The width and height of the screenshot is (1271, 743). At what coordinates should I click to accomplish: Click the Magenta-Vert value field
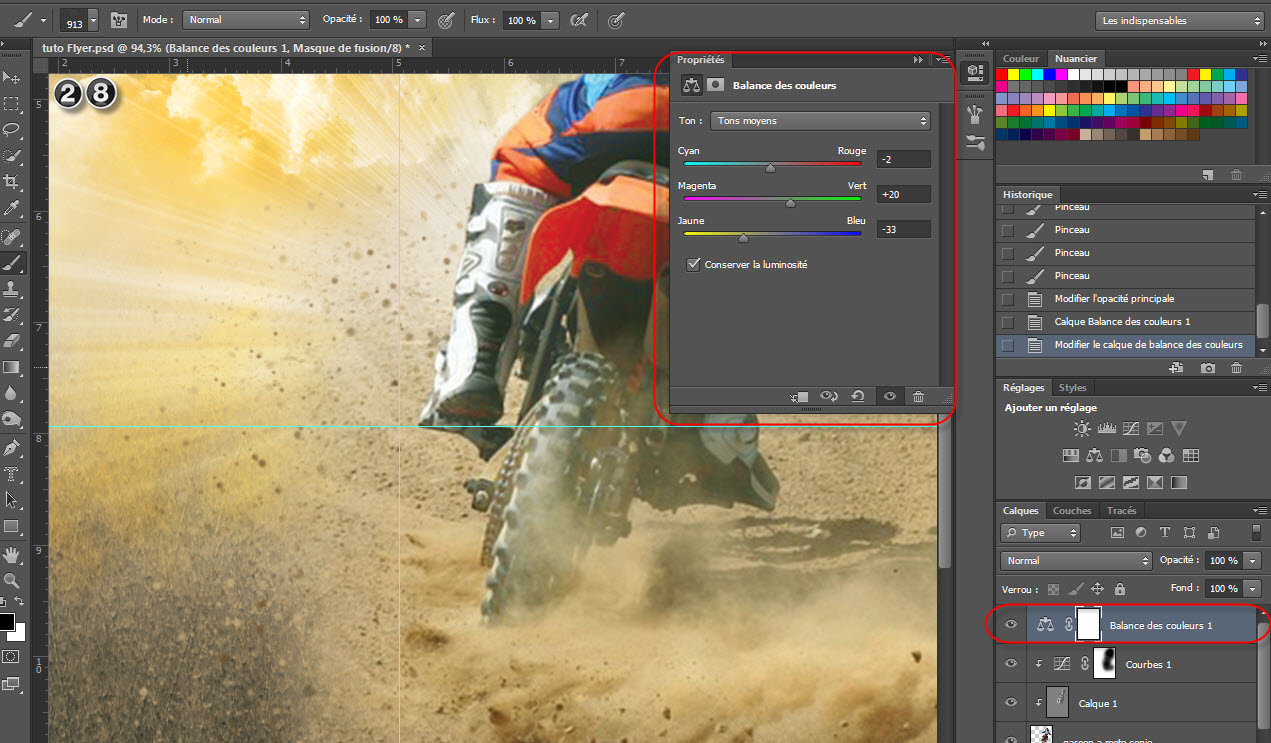[903, 195]
